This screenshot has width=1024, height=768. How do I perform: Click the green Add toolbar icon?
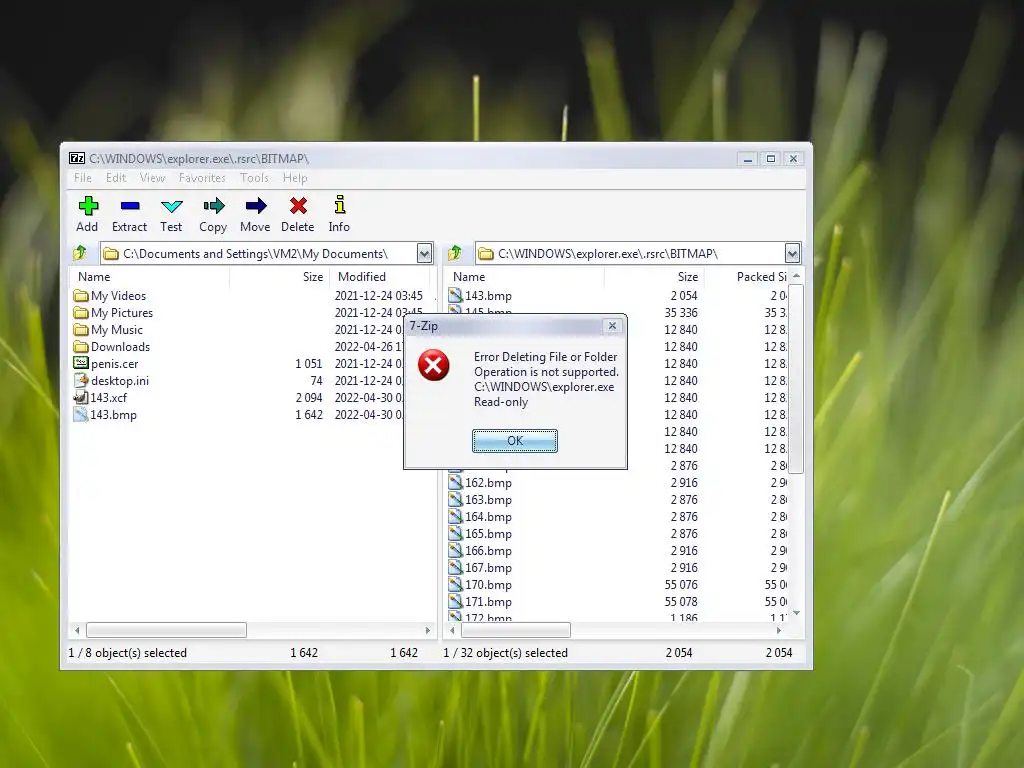88,206
